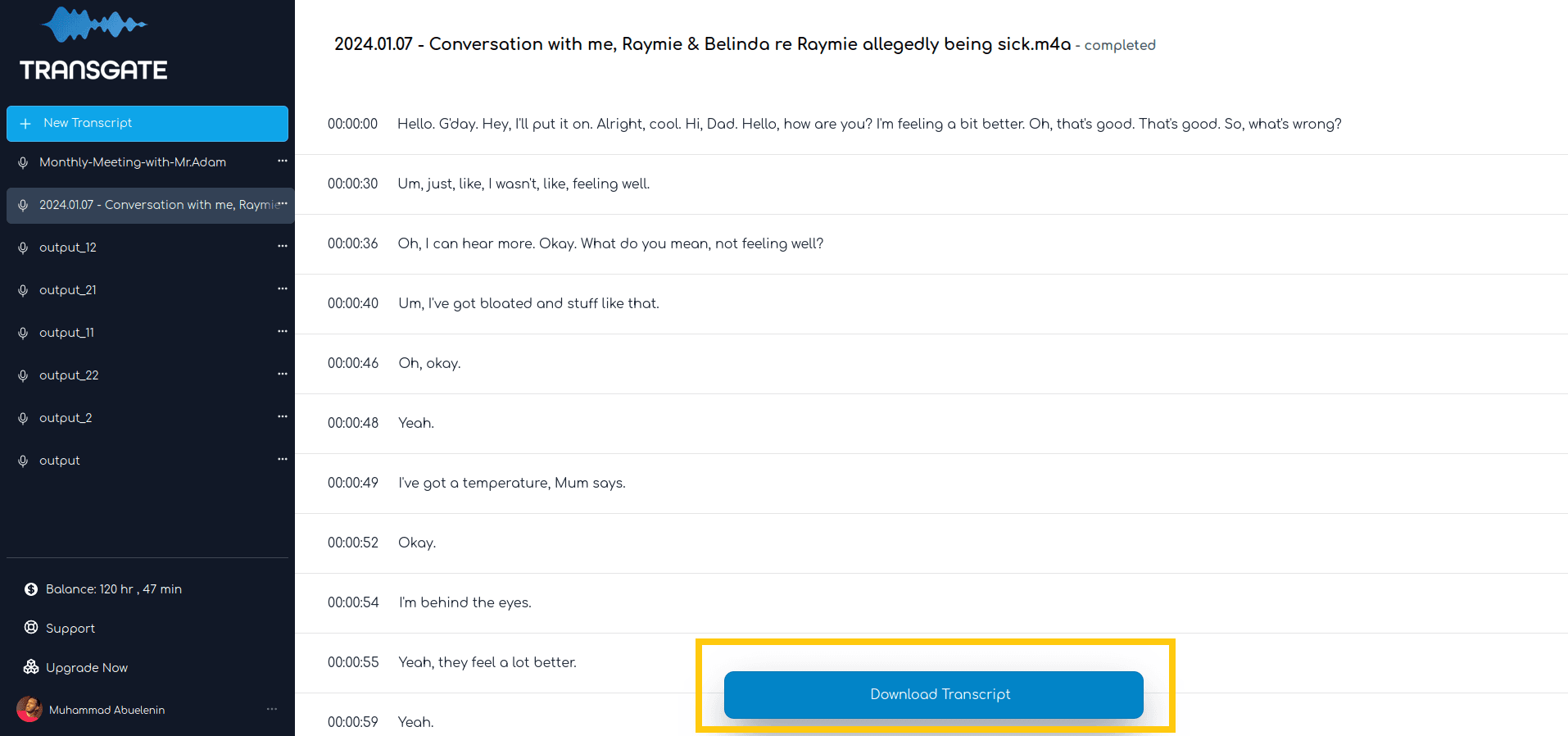The height and width of the screenshot is (736, 1568).
Task: Click timestamp 00:00:30
Action: (x=353, y=184)
